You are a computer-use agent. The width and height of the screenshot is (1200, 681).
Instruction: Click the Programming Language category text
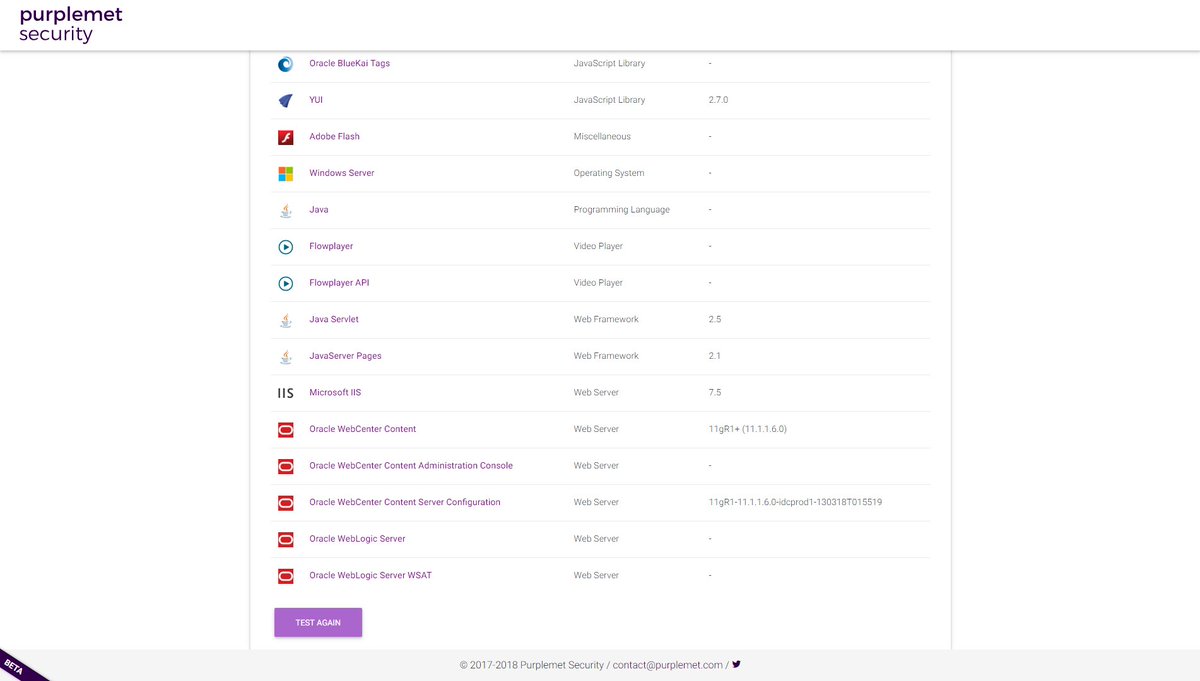pyautogui.click(x=621, y=210)
